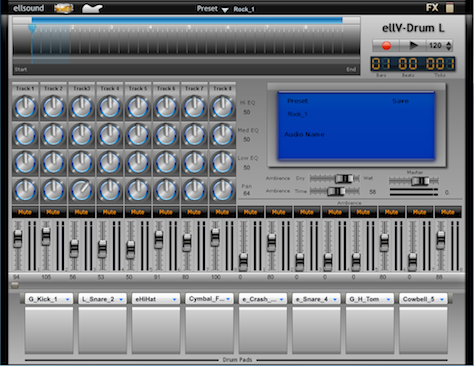Click the blue playhead marker on timeline
474x366 pixels.
32,29
